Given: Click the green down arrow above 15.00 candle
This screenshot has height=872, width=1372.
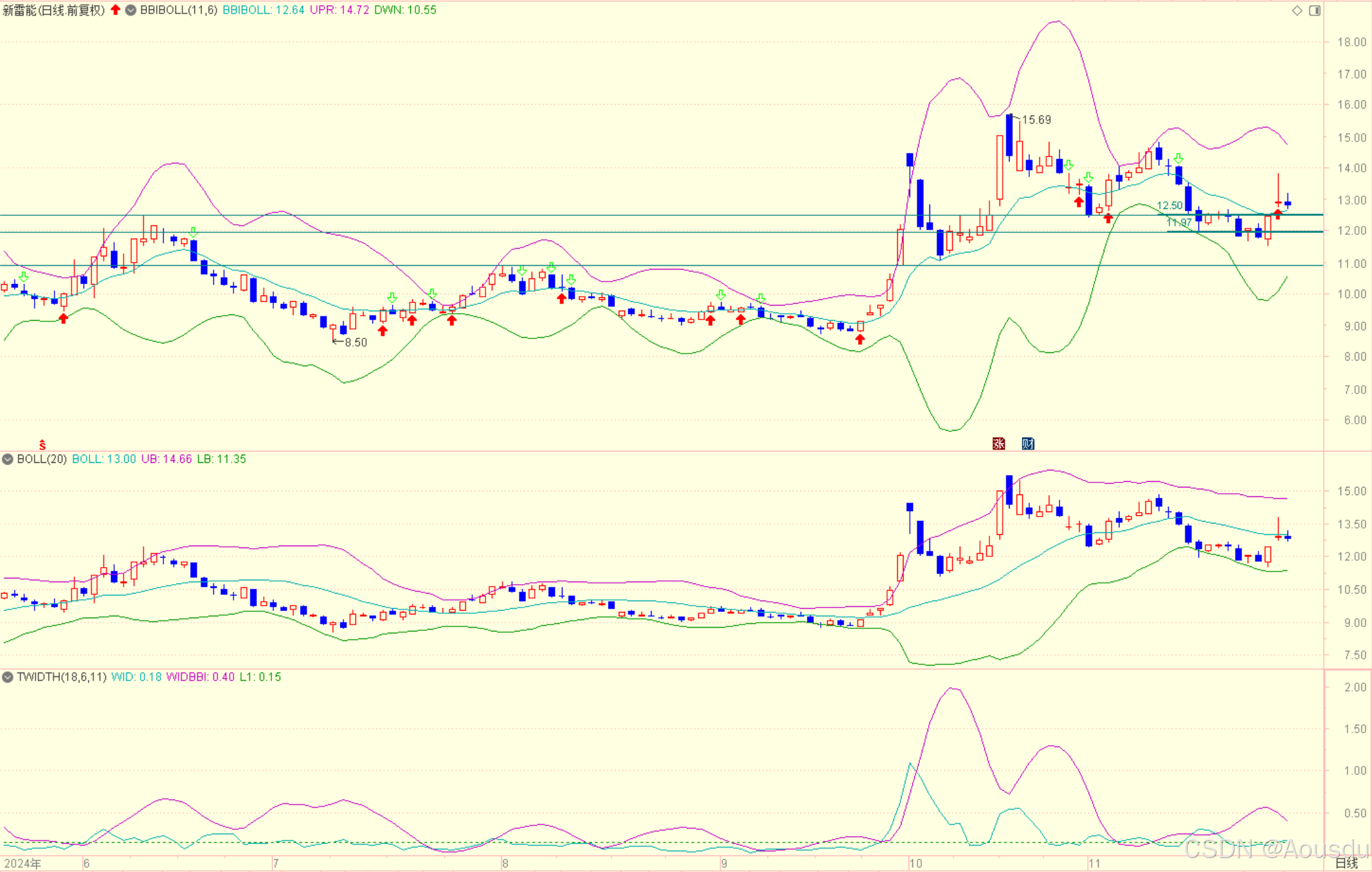Looking at the screenshot, I should pos(1178,158).
